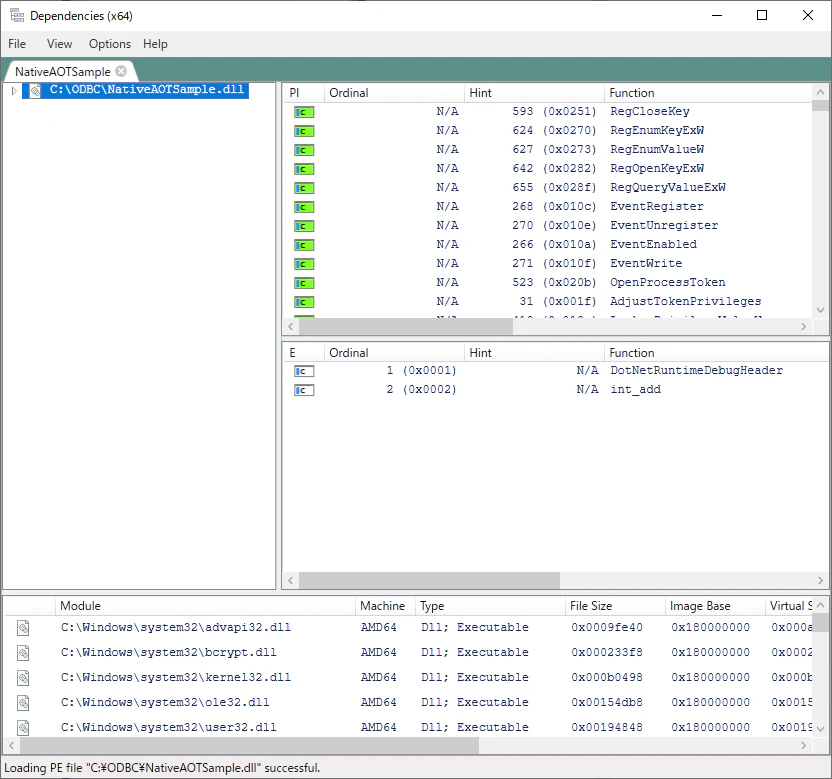This screenshot has height=779, width=832.
Task: Sort imports by the PI column header
Action: point(303,93)
